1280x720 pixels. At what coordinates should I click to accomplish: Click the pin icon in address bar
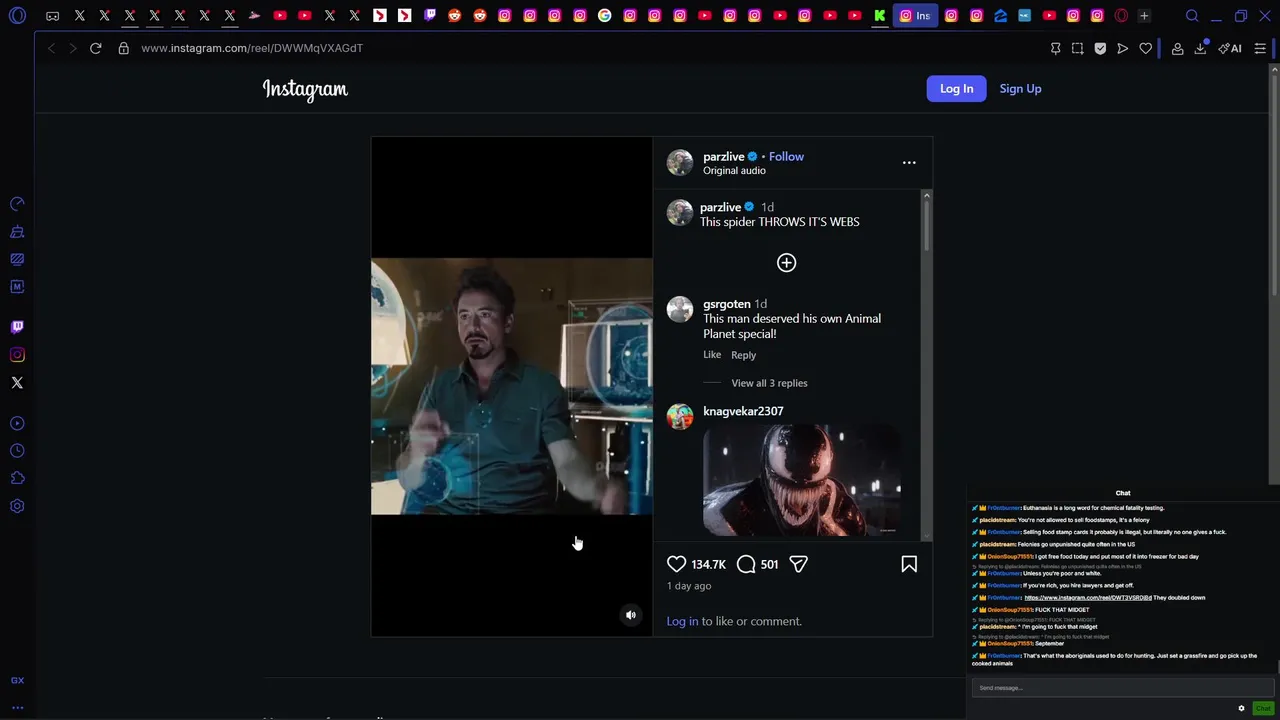pyautogui.click(x=1055, y=48)
